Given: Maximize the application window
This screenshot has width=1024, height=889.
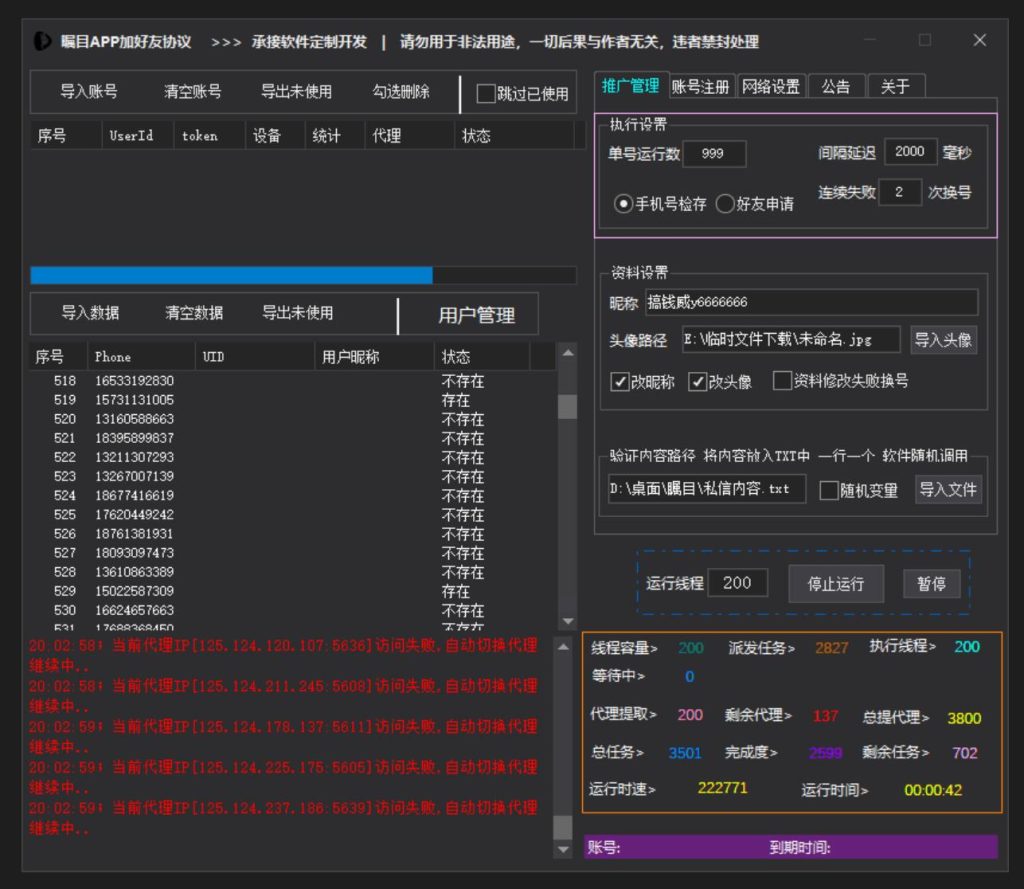Looking at the screenshot, I should click(925, 41).
